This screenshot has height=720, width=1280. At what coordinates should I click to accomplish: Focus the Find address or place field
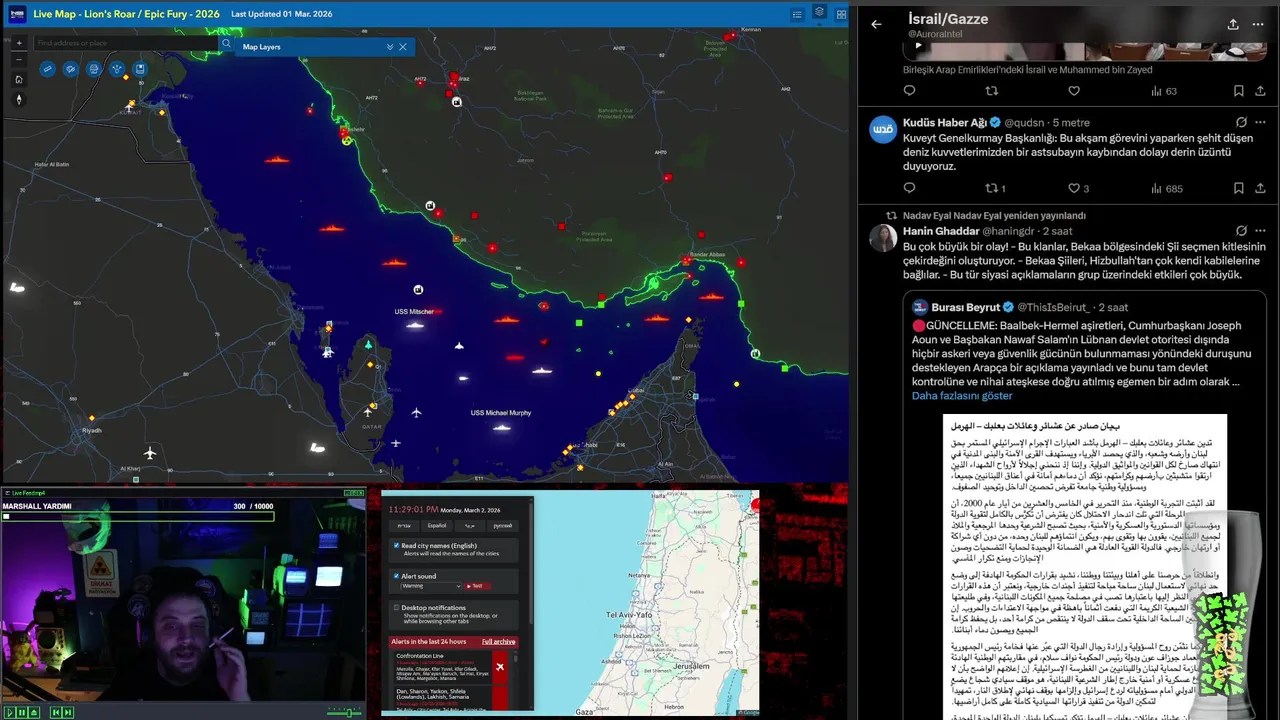(x=125, y=44)
